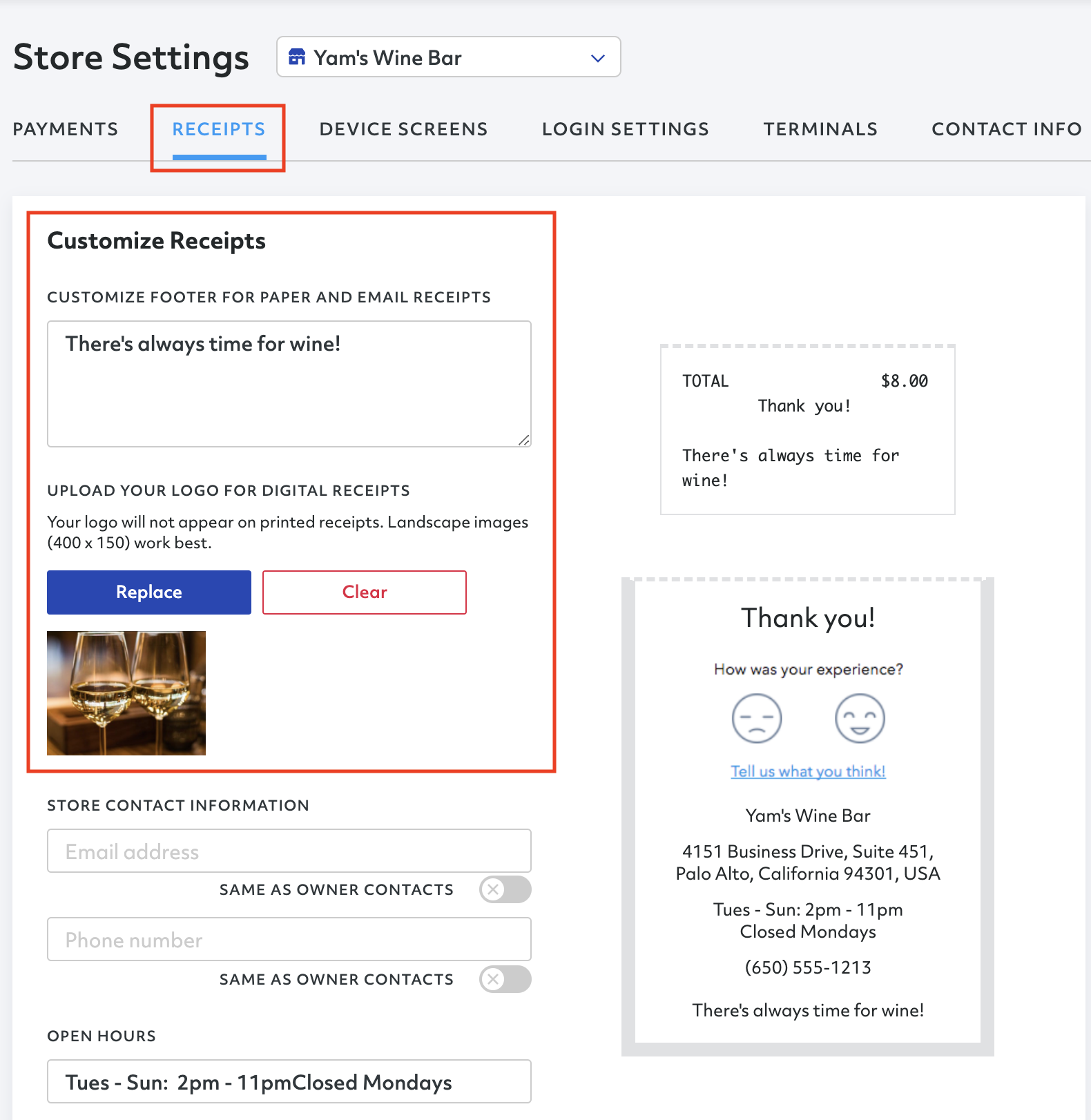Go to the Login Settings tab

coord(626,129)
